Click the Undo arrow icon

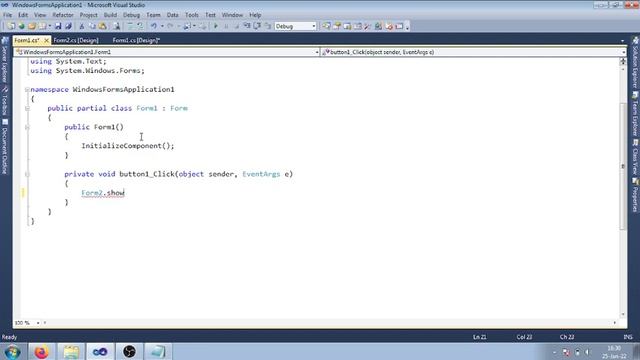154,26
